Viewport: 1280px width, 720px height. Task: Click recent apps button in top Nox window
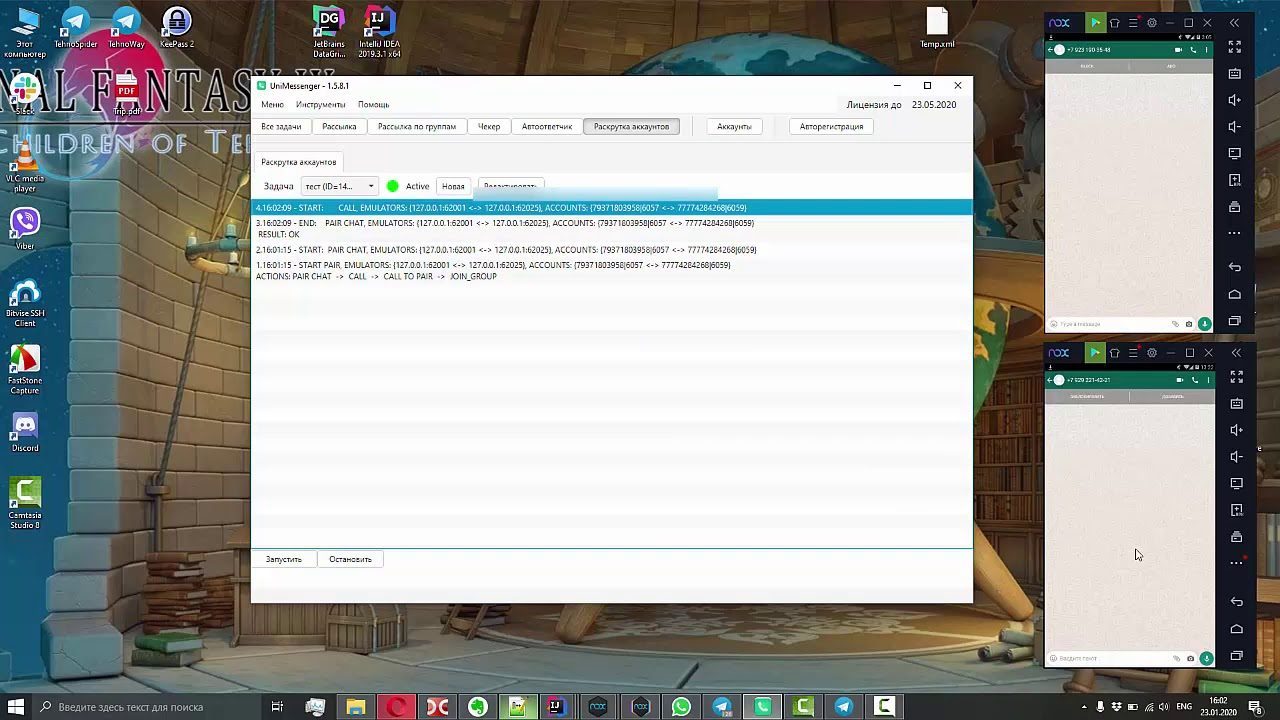point(1235,321)
